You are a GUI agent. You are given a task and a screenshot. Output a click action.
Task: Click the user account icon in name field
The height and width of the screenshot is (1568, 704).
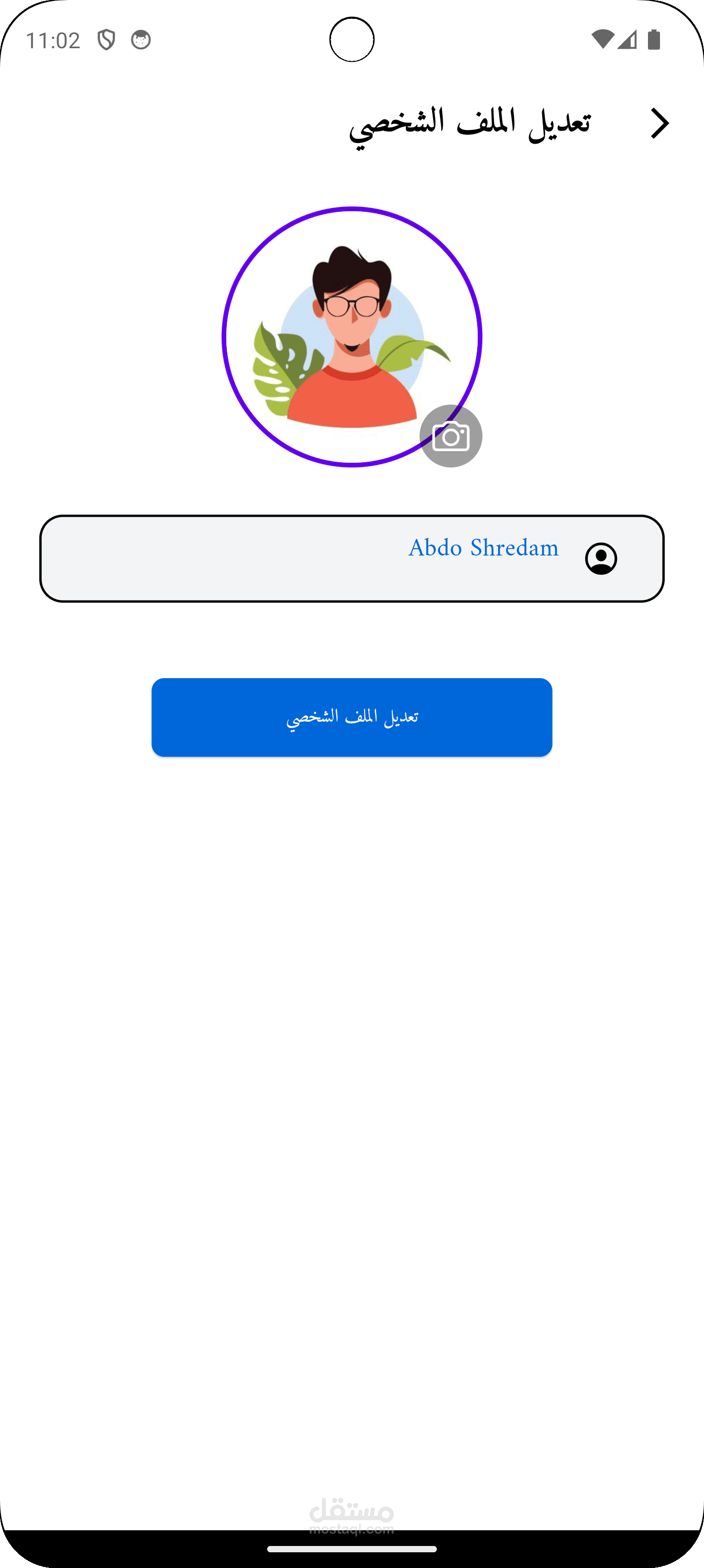point(601,559)
